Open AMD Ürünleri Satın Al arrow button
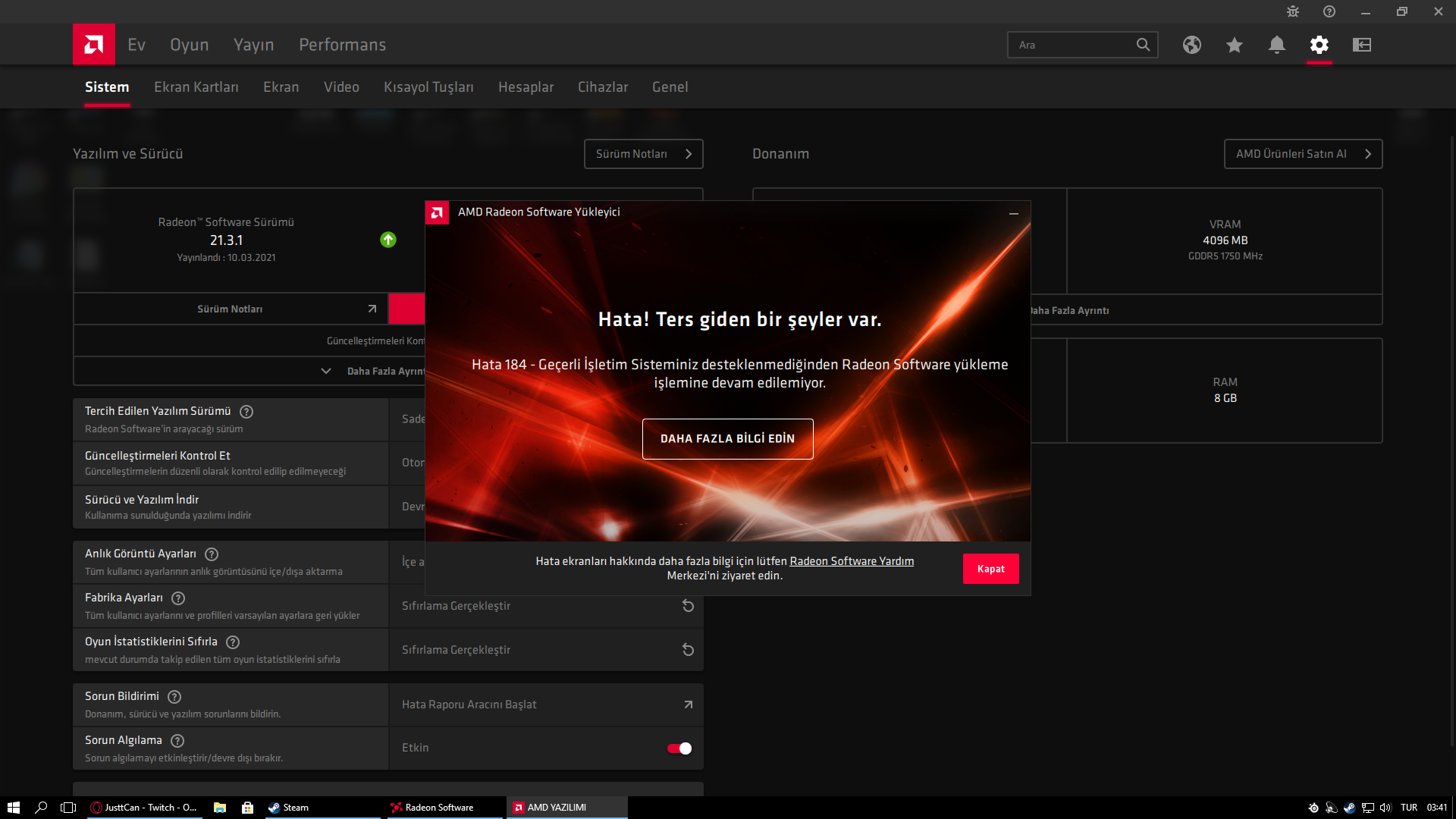 1303,154
